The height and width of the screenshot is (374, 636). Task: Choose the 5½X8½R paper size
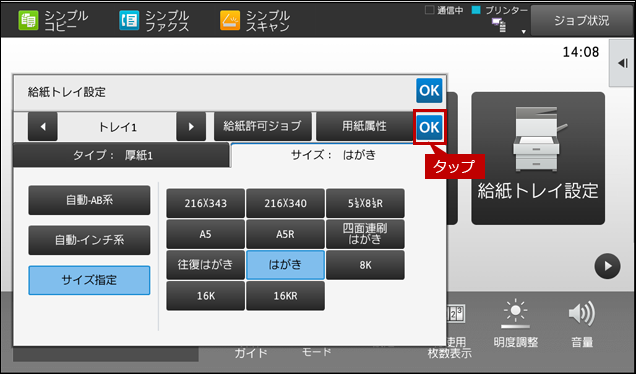365,203
